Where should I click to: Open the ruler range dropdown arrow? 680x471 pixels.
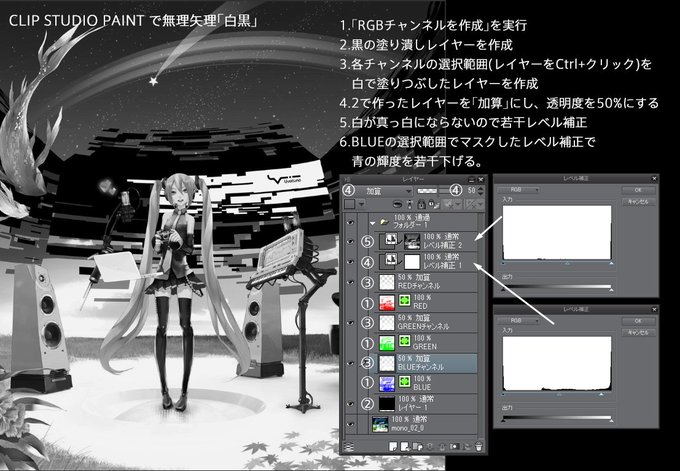[x=481, y=204]
